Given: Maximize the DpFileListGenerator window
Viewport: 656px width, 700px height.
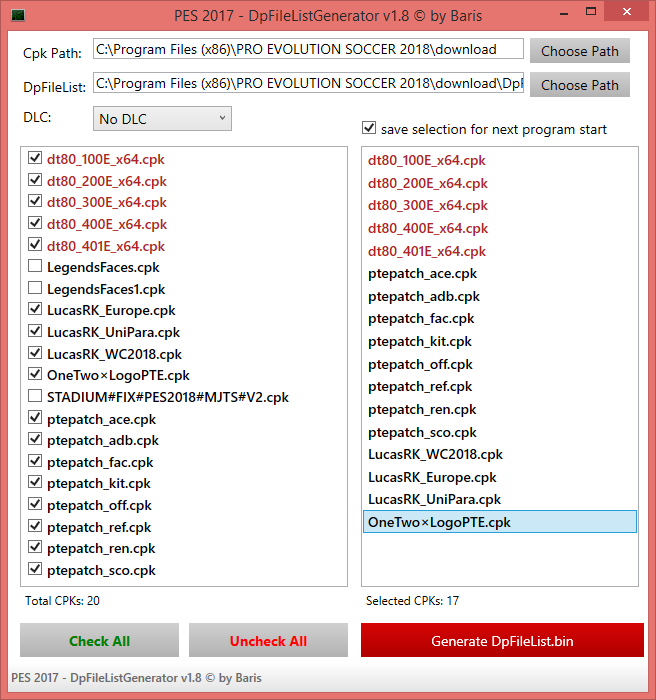Looking at the screenshot, I should click(x=591, y=12).
